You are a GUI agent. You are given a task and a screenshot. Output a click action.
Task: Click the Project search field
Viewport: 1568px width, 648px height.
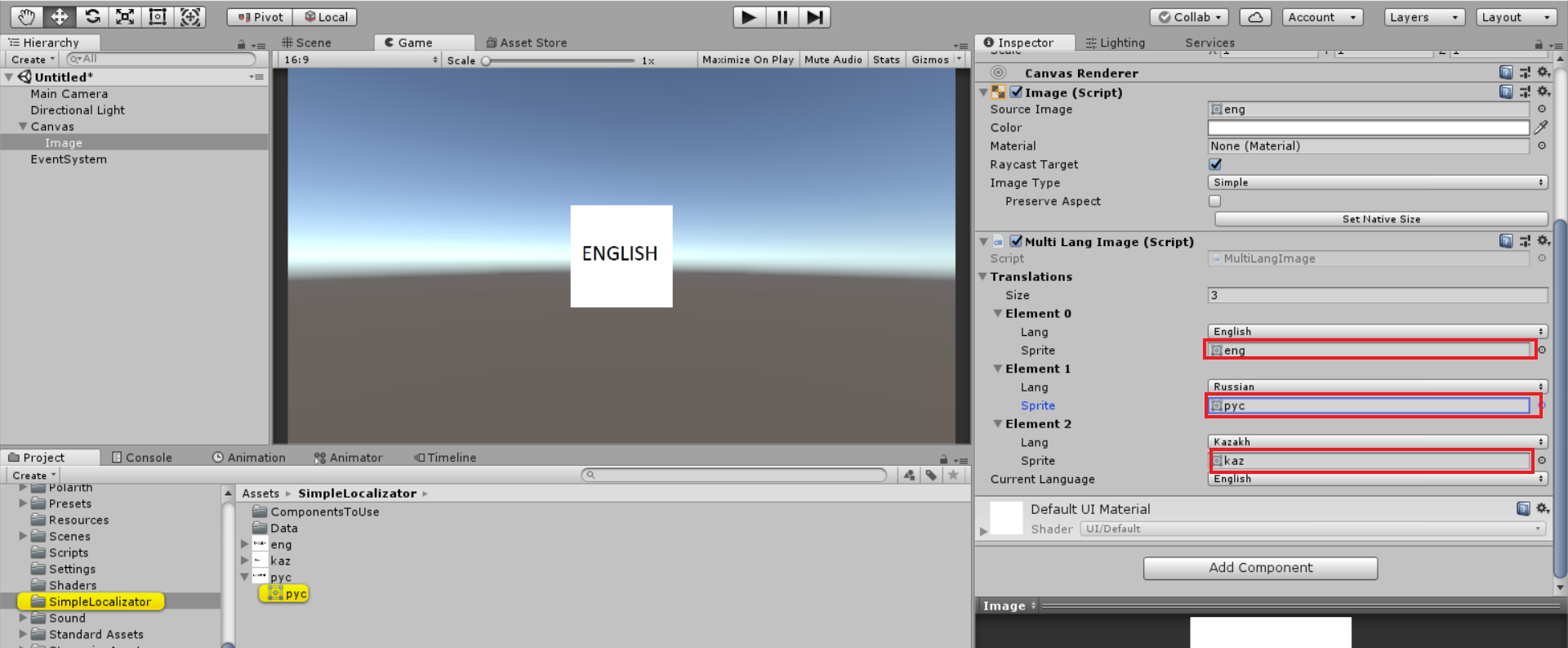[x=733, y=475]
